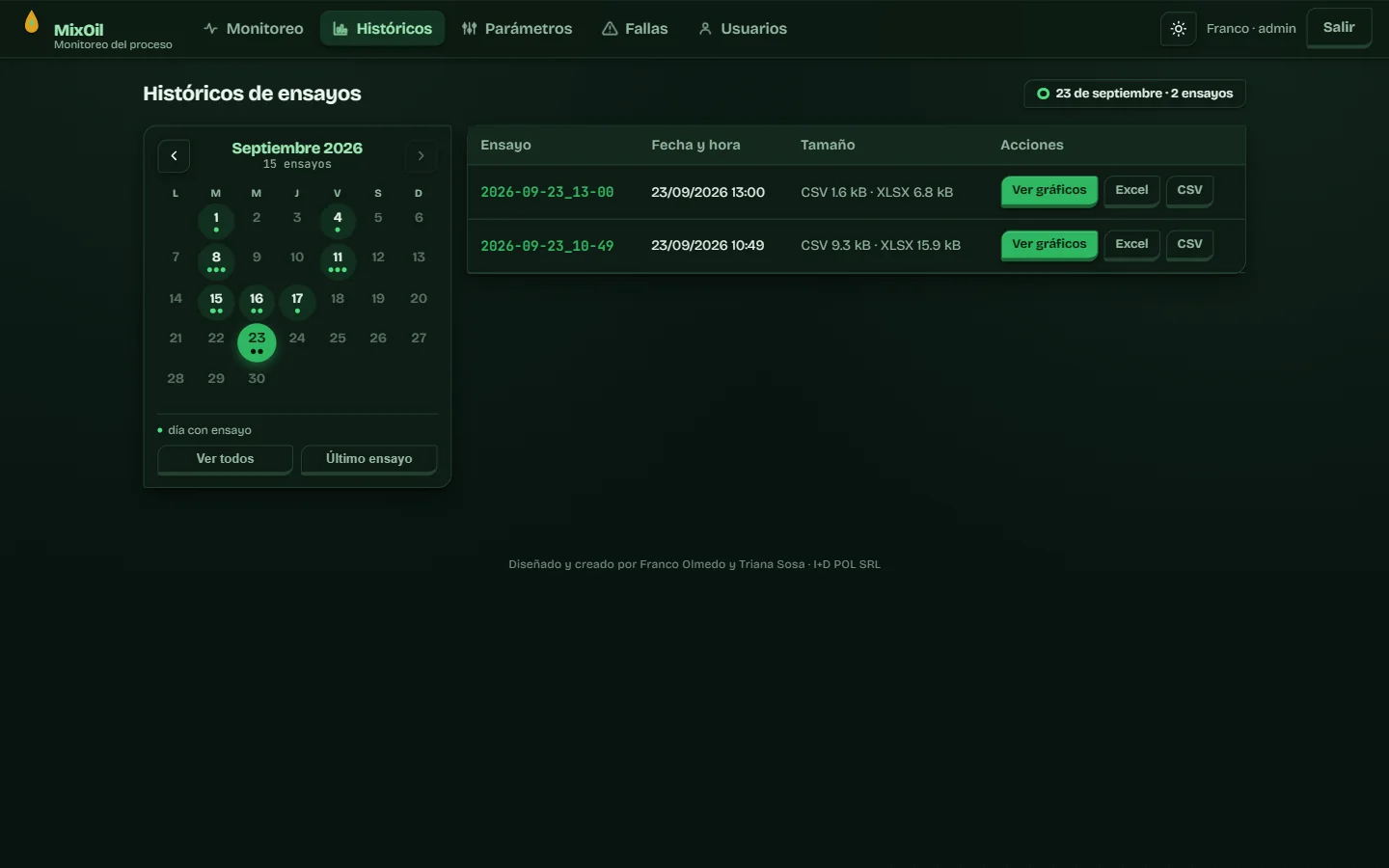Go to next month in calendar

[421, 155]
